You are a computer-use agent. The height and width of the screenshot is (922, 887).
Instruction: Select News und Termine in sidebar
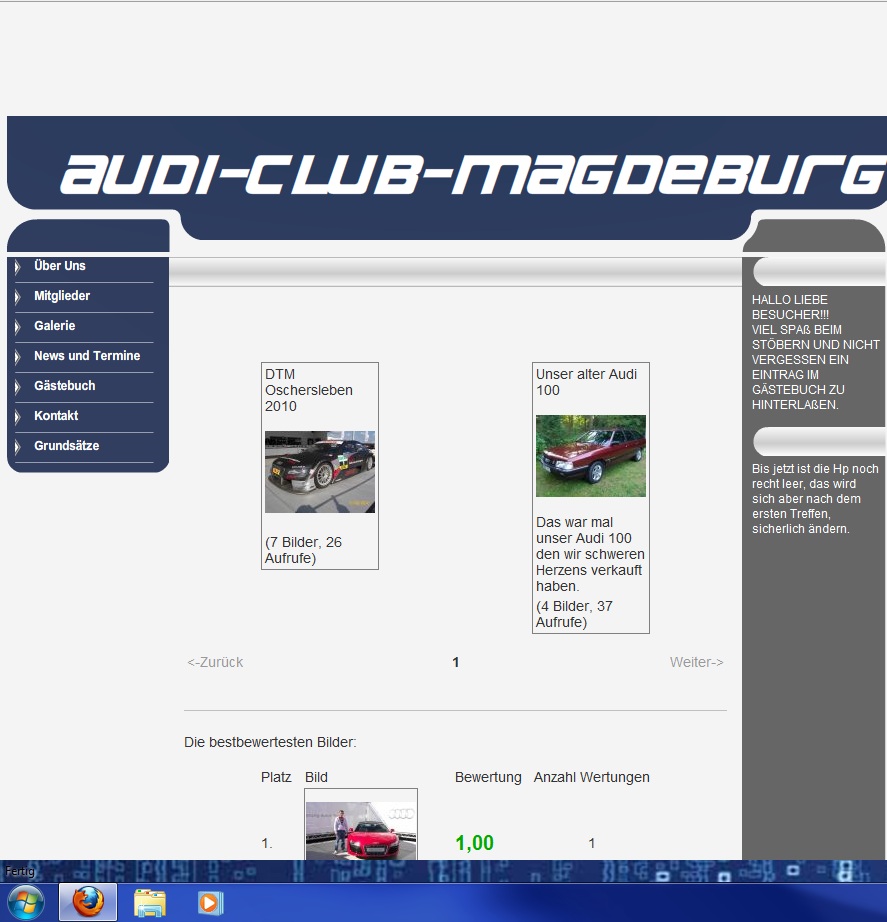click(x=87, y=356)
